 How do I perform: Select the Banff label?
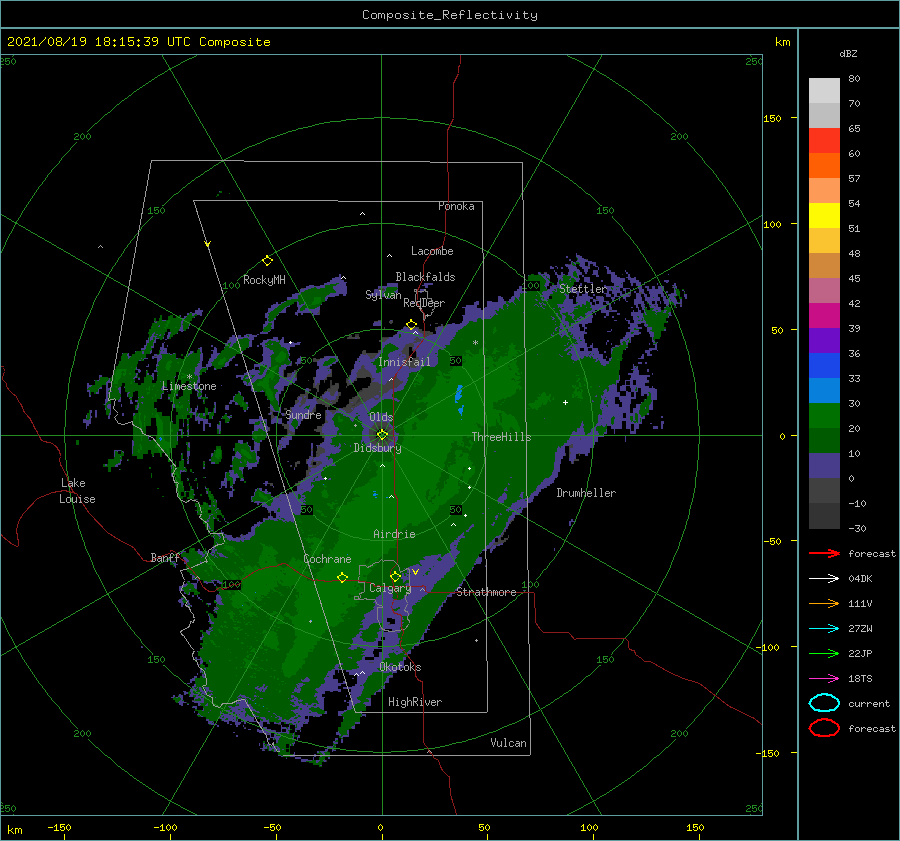pos(165,558)
